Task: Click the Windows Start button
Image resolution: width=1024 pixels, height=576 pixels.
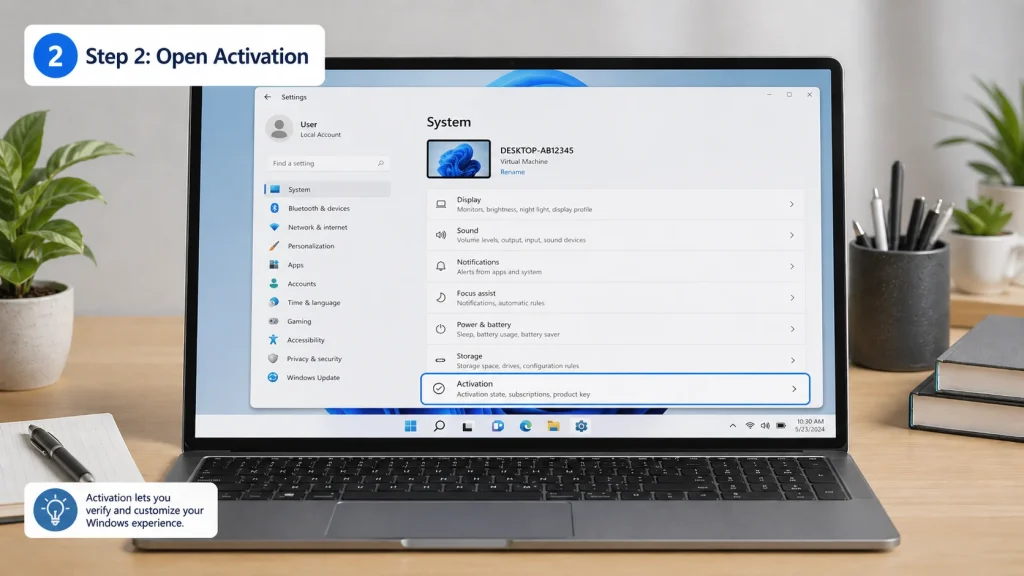Action: [410, 425]
